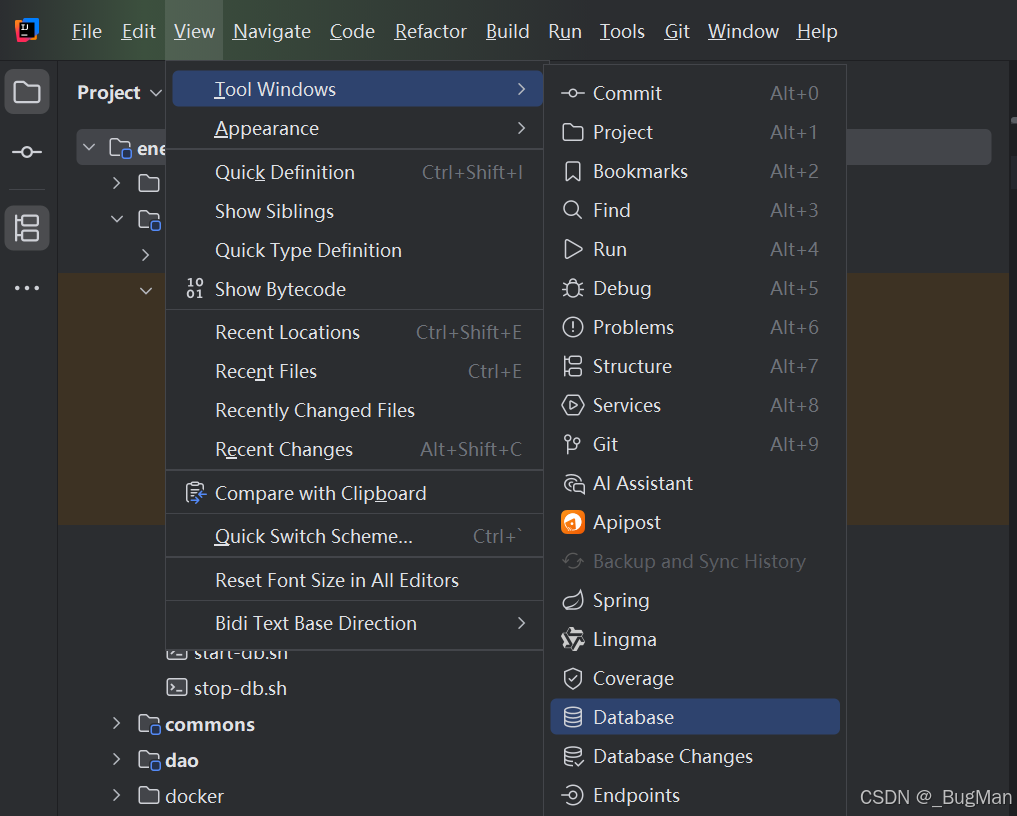Open the Project view dropdown
1017x816 pixels.
pyautogui.click(x=156, y=93)
